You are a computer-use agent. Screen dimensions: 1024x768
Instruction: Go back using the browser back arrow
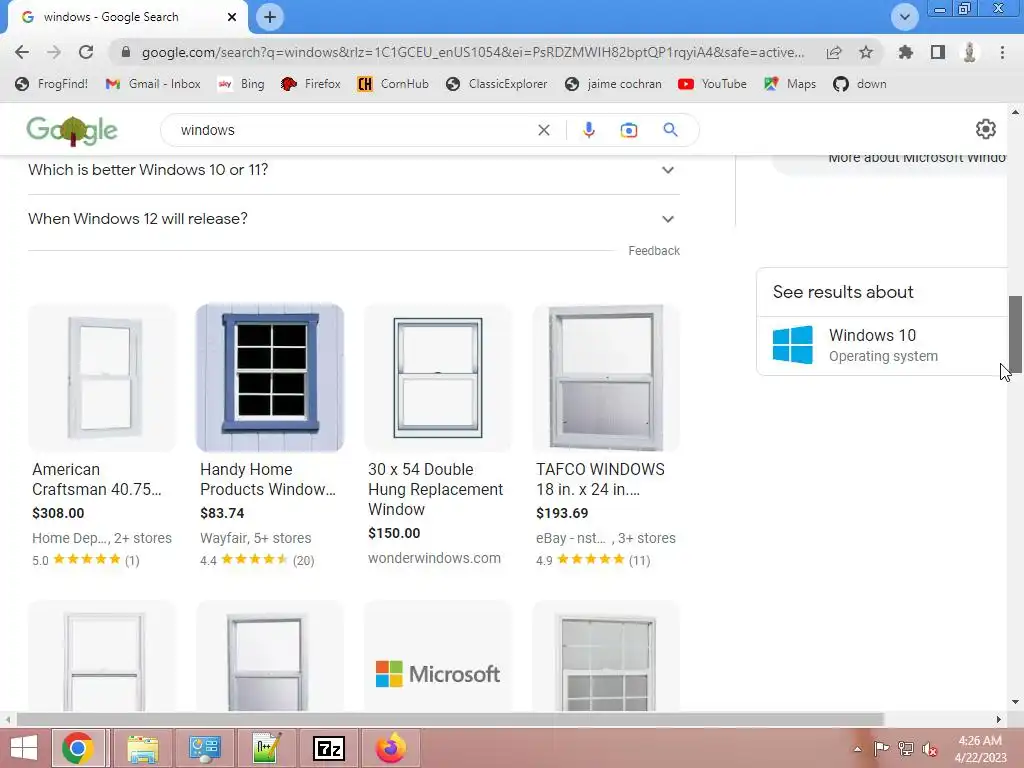tap(22, 52)
